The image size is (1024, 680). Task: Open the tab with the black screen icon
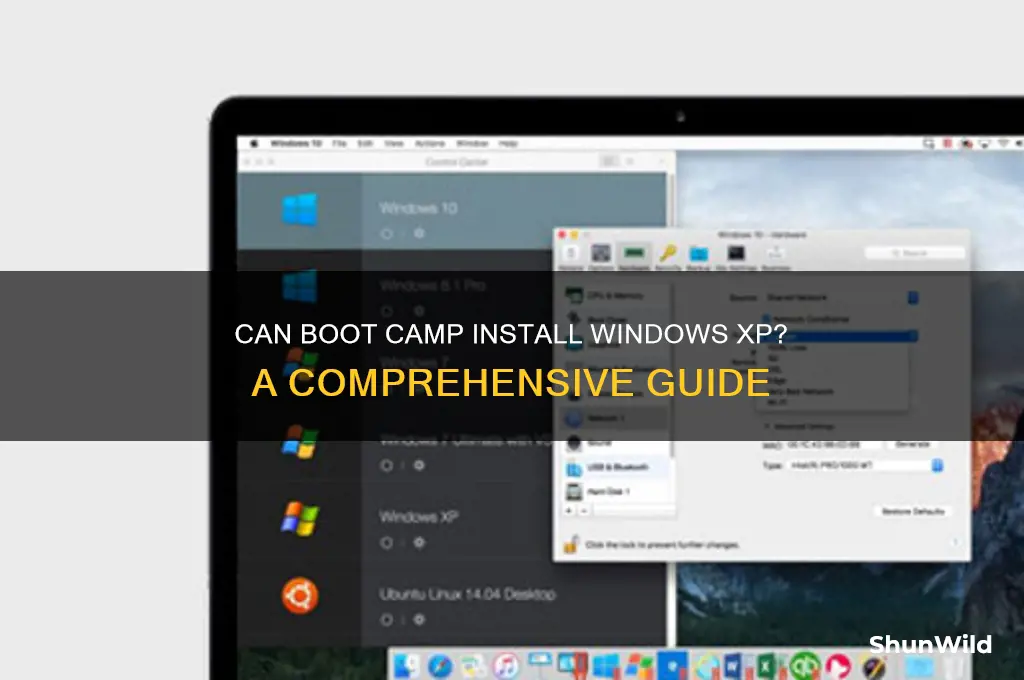click(x=736, y=257)
